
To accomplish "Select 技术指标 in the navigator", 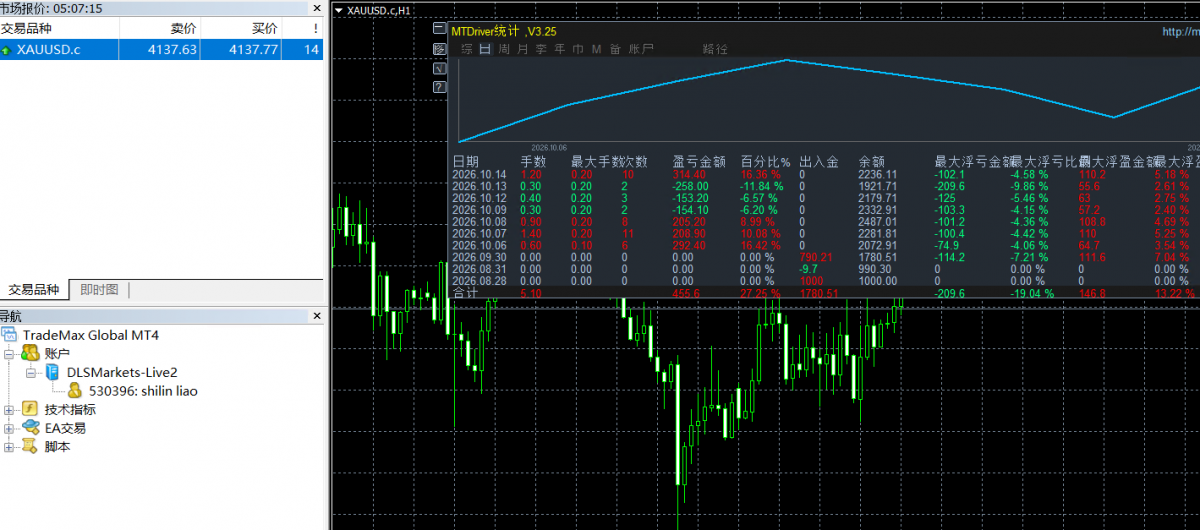I will pyautogui.click(x=70, y=409).
